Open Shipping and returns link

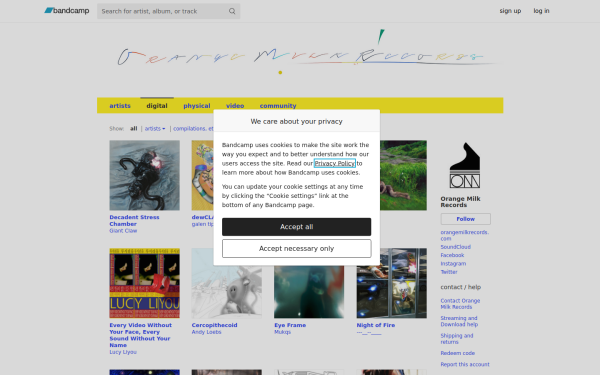pyautogui.click(x=457, y=339)
